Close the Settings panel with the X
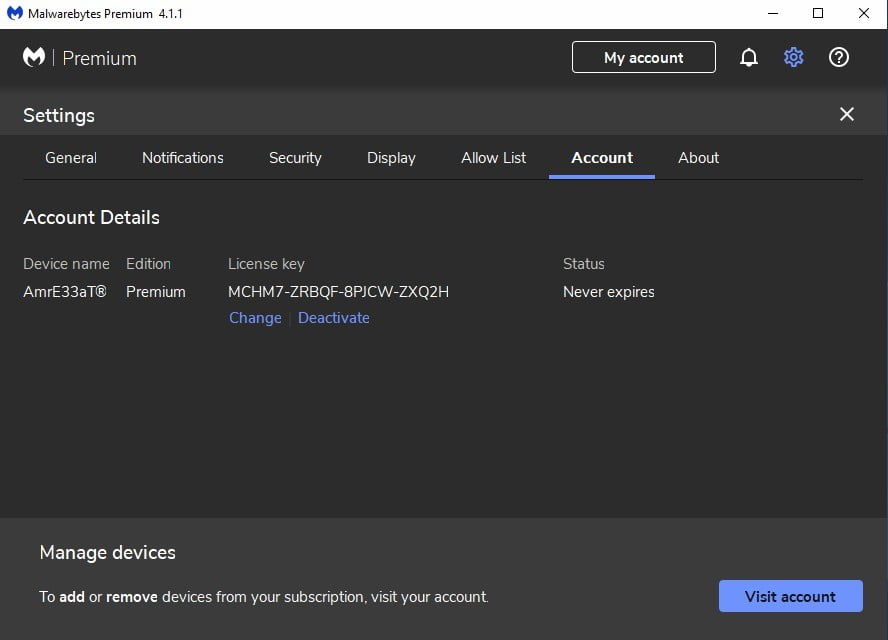888x640 pixels. click(x=847, y=115)
